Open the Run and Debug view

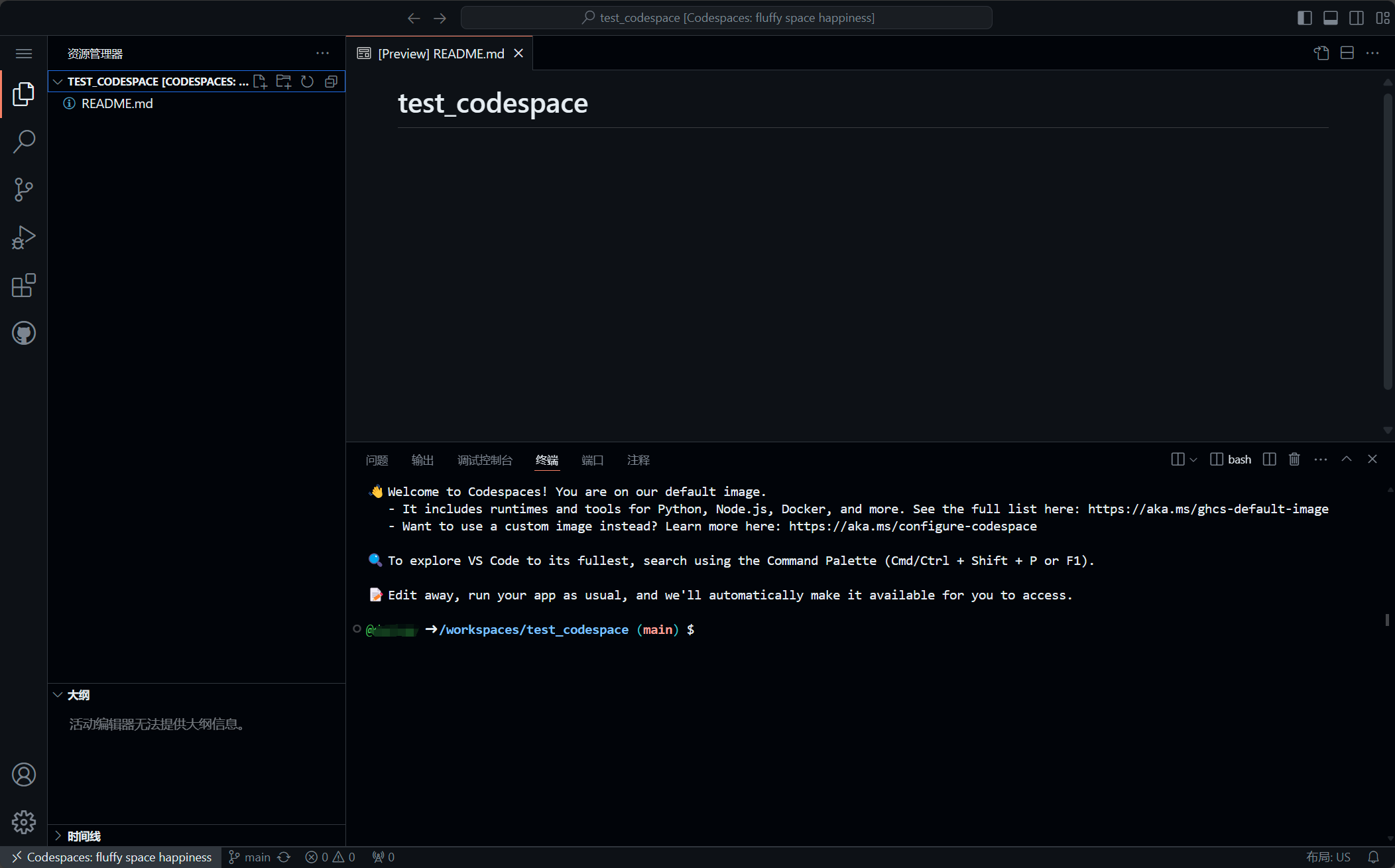coord(24,237)
